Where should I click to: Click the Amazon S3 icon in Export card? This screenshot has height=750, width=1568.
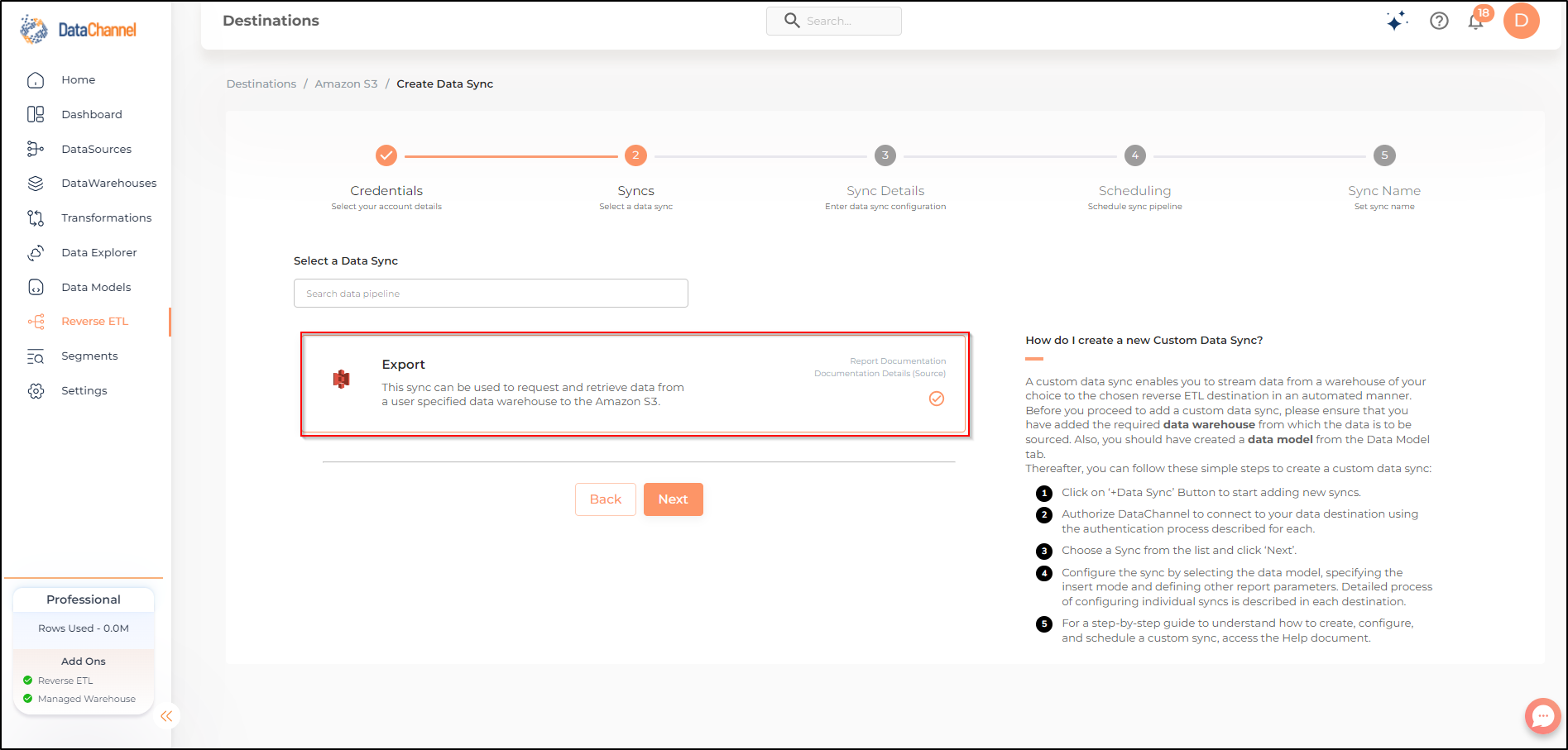tap(341, 379)
